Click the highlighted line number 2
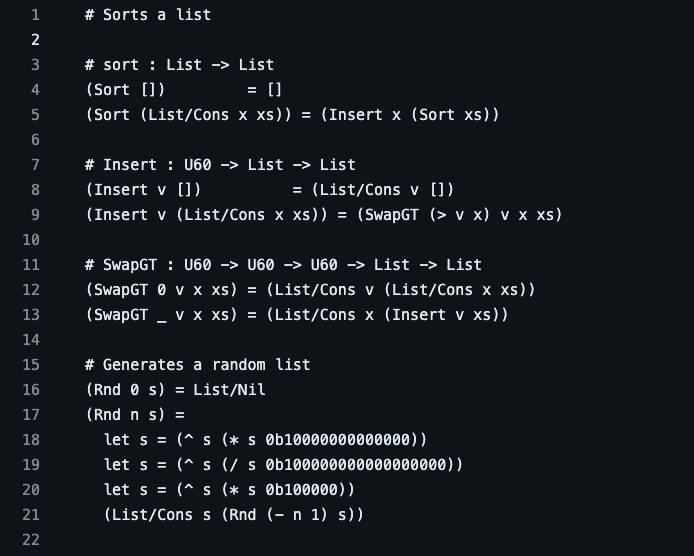Image resolution: width=694 pixels, height=556 pixels. click(35, 40)
